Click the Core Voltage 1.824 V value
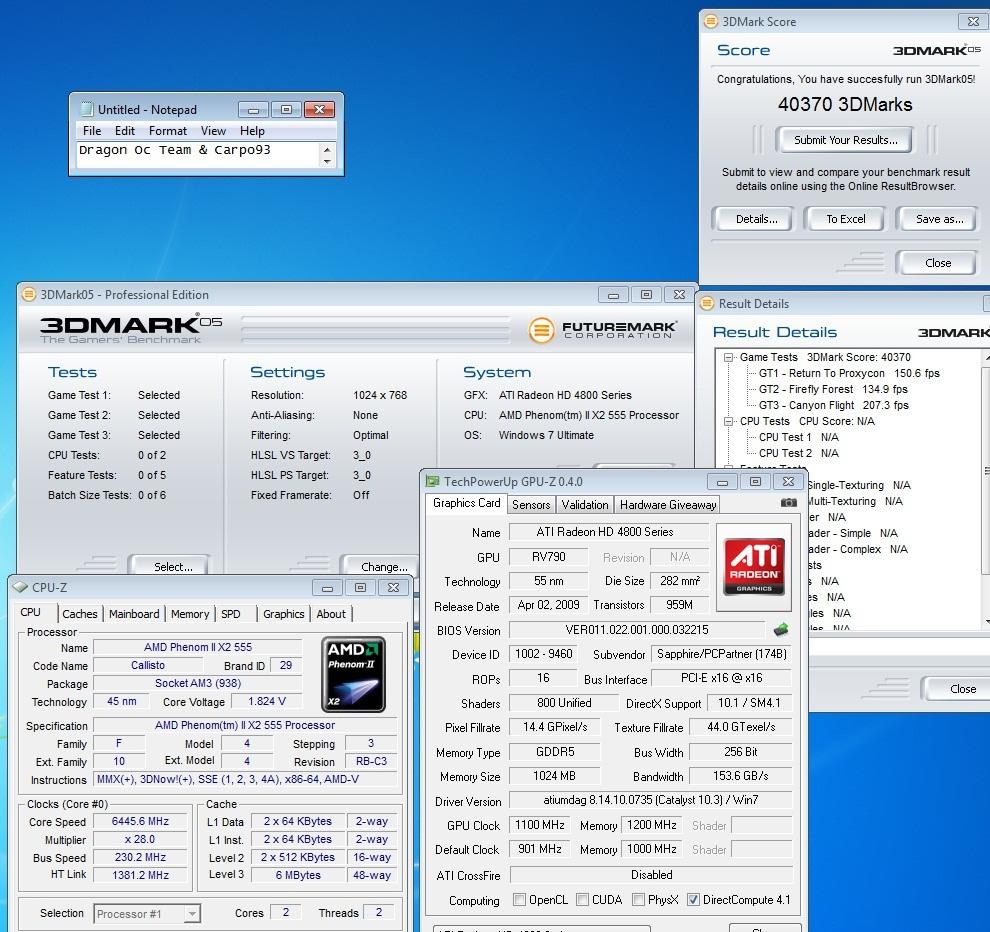Viewport: 990px width, 932px height. pyautogui.click(x=266, y=702)
